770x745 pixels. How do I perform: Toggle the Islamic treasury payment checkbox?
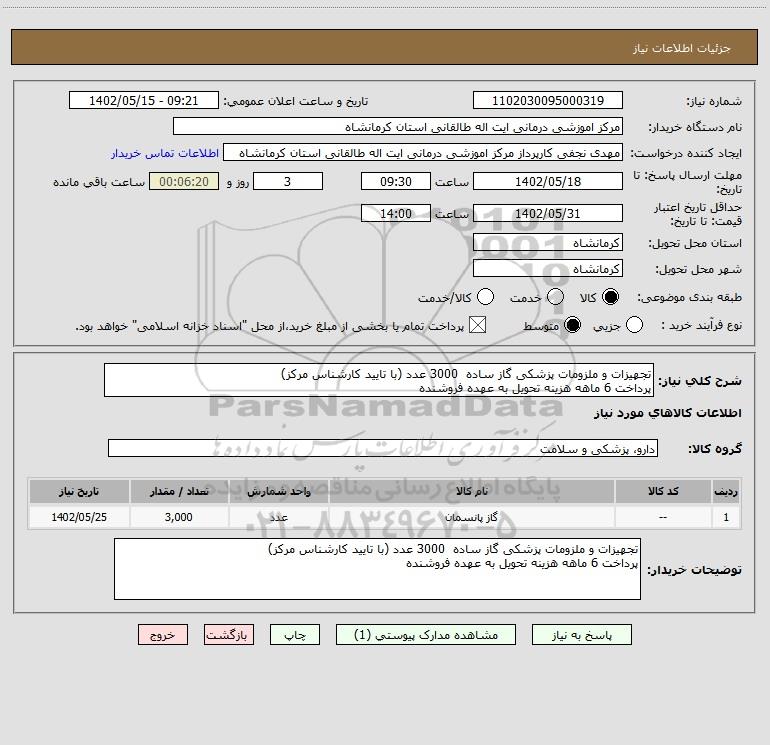coord(477,325)
